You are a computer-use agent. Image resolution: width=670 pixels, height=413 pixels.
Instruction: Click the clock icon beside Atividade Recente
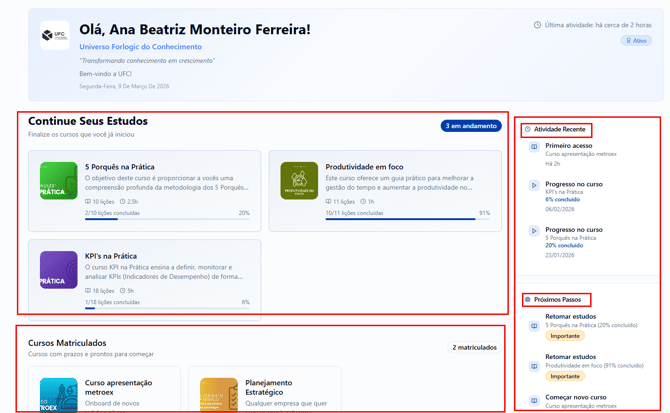tap(528, 130)
